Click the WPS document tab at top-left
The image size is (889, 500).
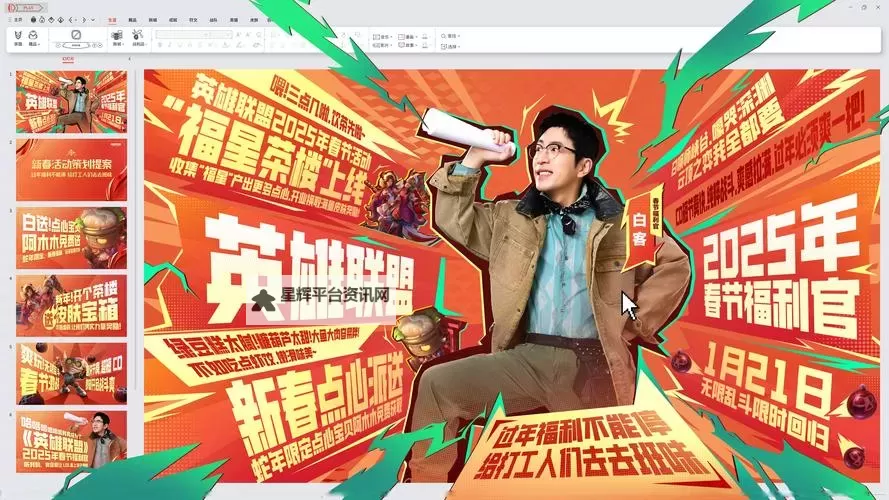pyautogui.click(x=27, y=7)
